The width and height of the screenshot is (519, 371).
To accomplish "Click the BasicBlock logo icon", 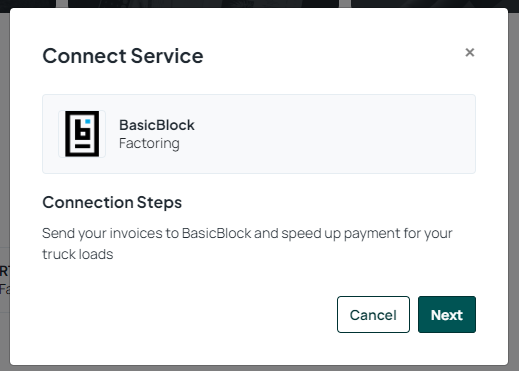I will 82,134.
